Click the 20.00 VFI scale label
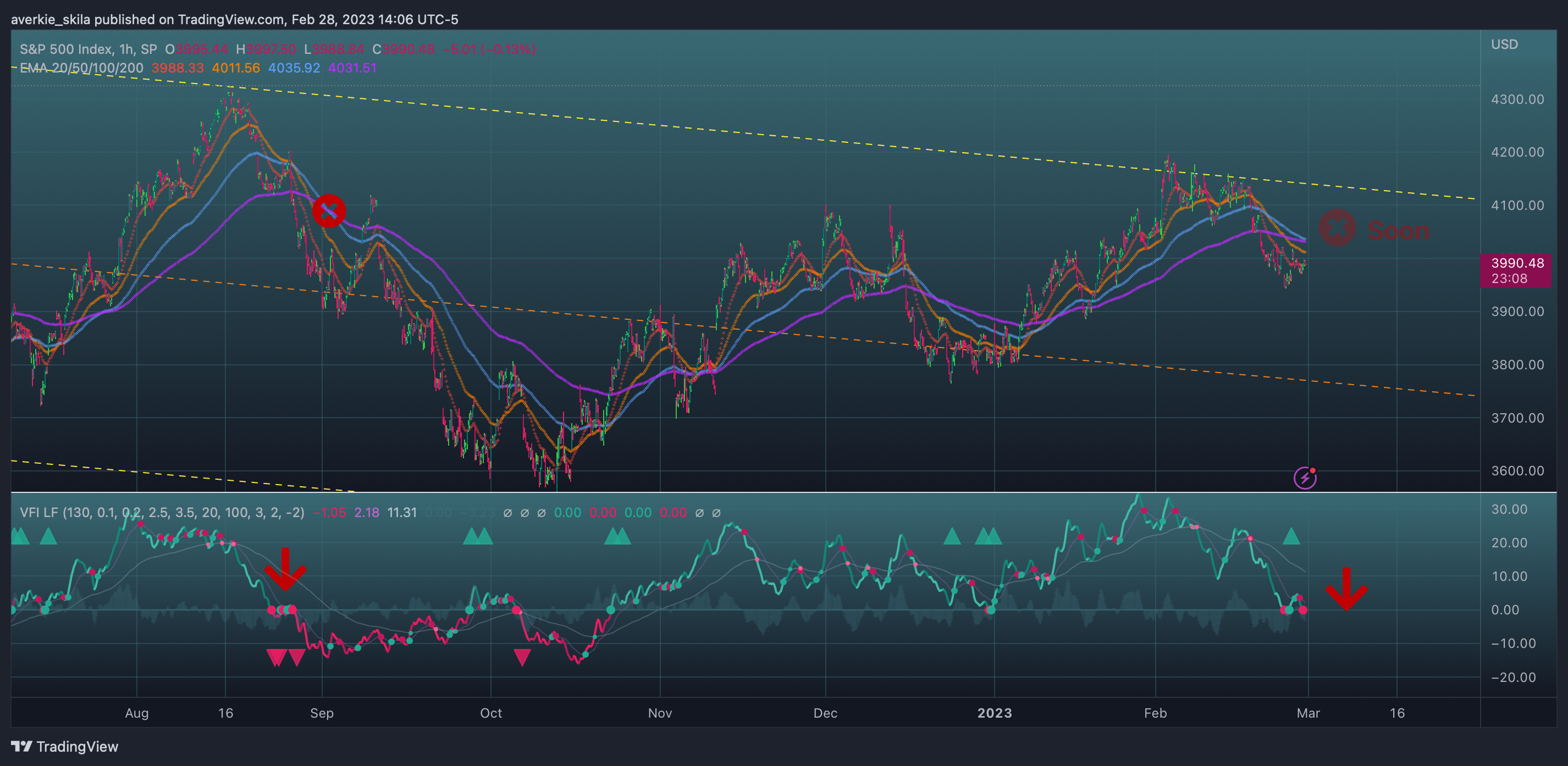Viewport: 1568px width, 766px height. coord(1509,543)
